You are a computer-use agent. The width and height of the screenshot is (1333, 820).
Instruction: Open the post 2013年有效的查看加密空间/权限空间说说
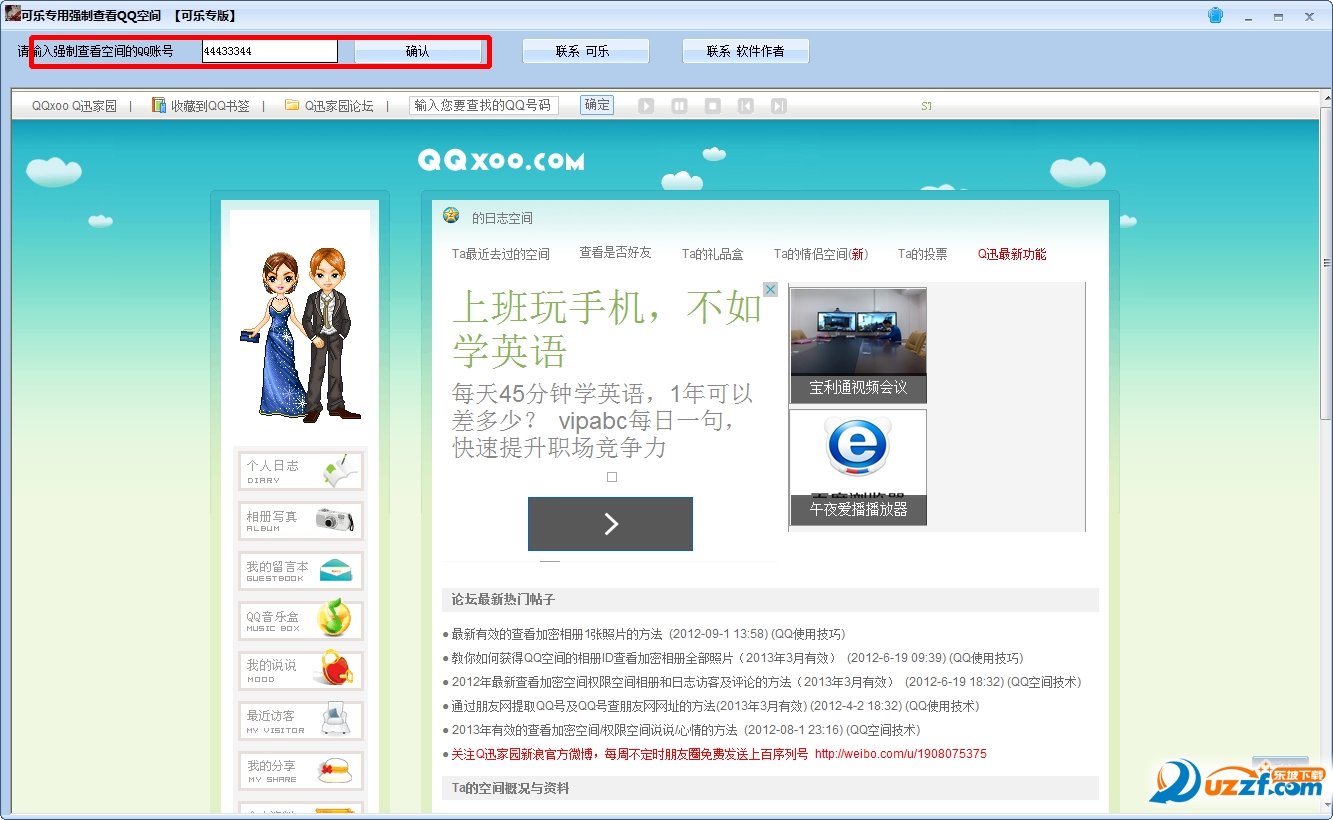pos(594,730)
